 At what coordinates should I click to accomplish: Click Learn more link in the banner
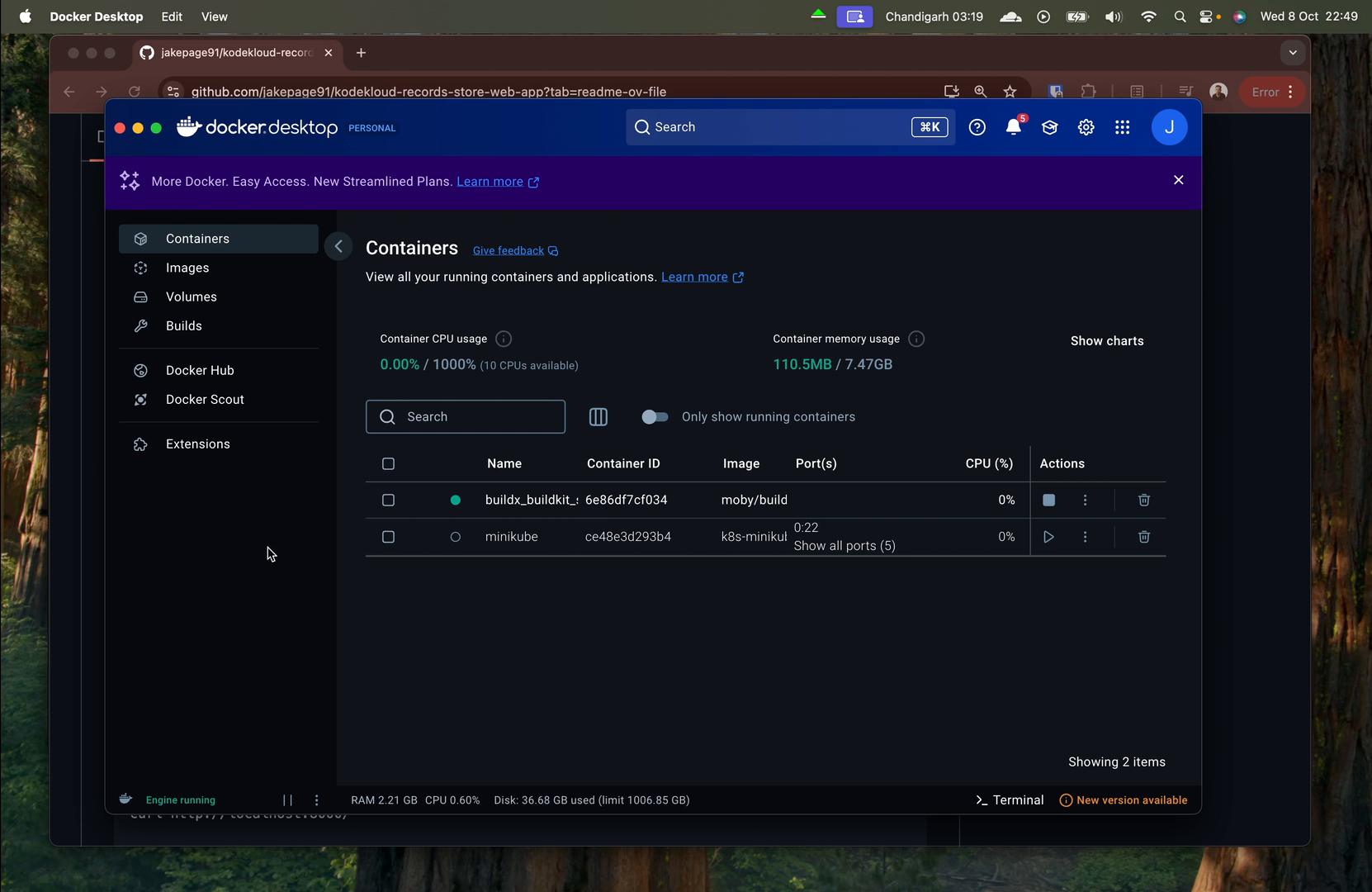tap(498, 182)
